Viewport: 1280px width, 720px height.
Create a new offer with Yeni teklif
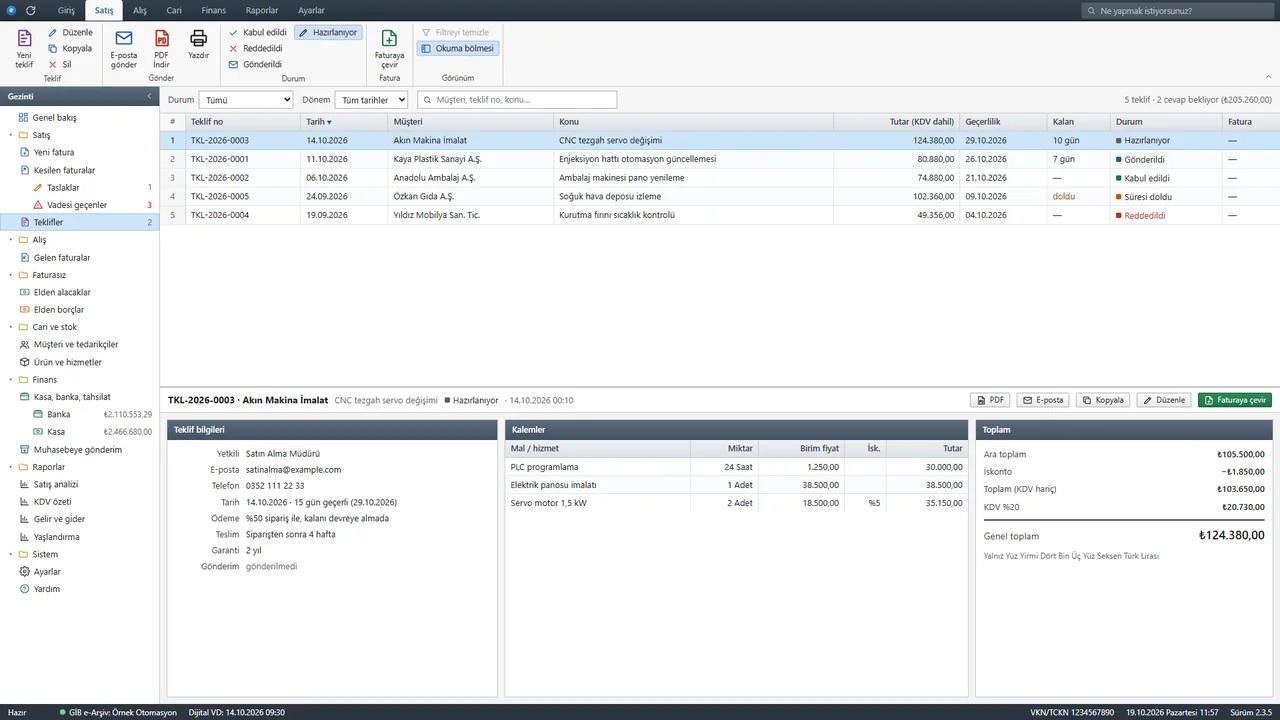coord(24,48)
